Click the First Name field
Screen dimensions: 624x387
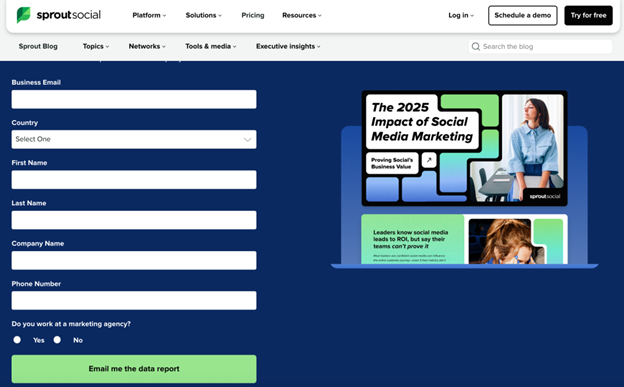click(134, 180)
